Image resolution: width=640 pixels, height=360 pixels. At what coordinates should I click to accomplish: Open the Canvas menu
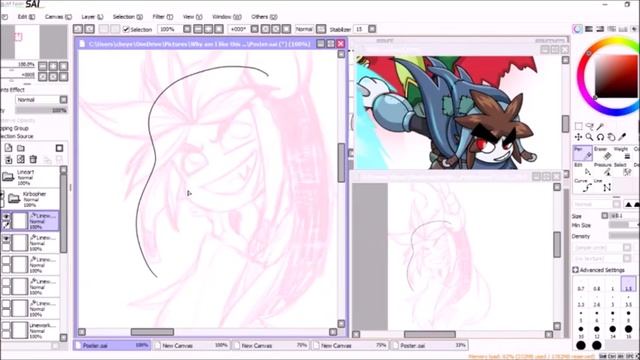58,17
